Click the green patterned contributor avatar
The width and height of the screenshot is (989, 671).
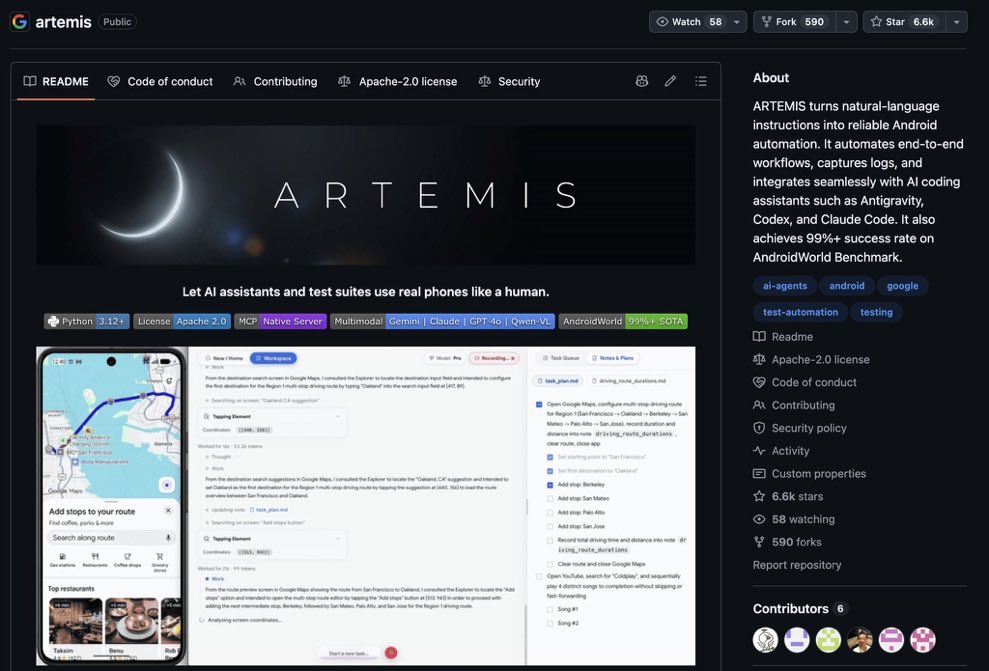[828, 639]
